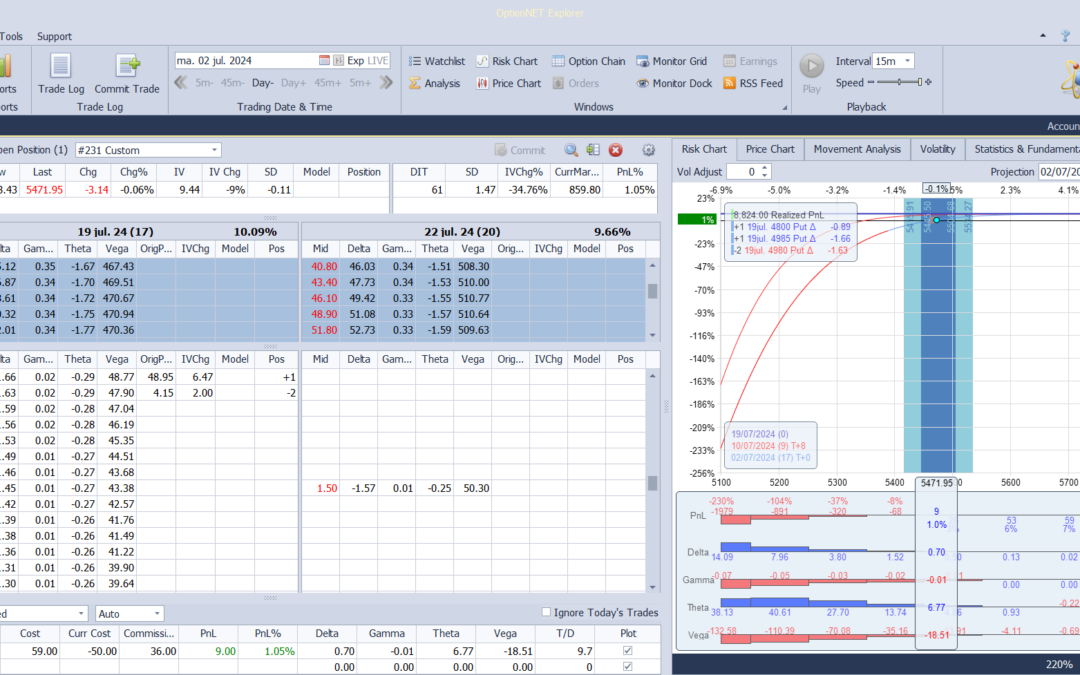Step forward one day with Day+
Viewport: 1080px width, 675px height.
[293, 83]
